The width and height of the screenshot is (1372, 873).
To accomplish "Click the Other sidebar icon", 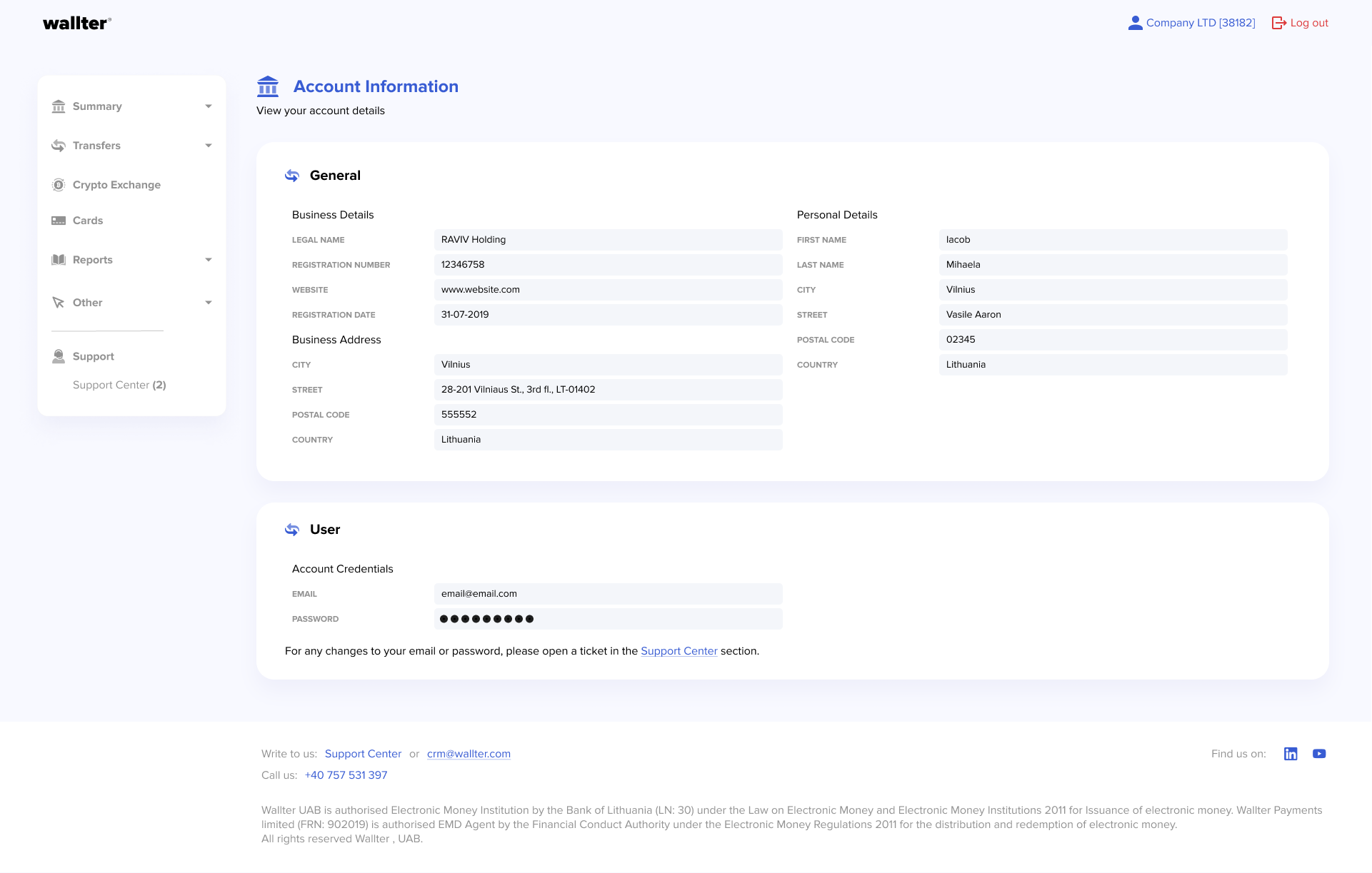I will click(x=59, y=302).
